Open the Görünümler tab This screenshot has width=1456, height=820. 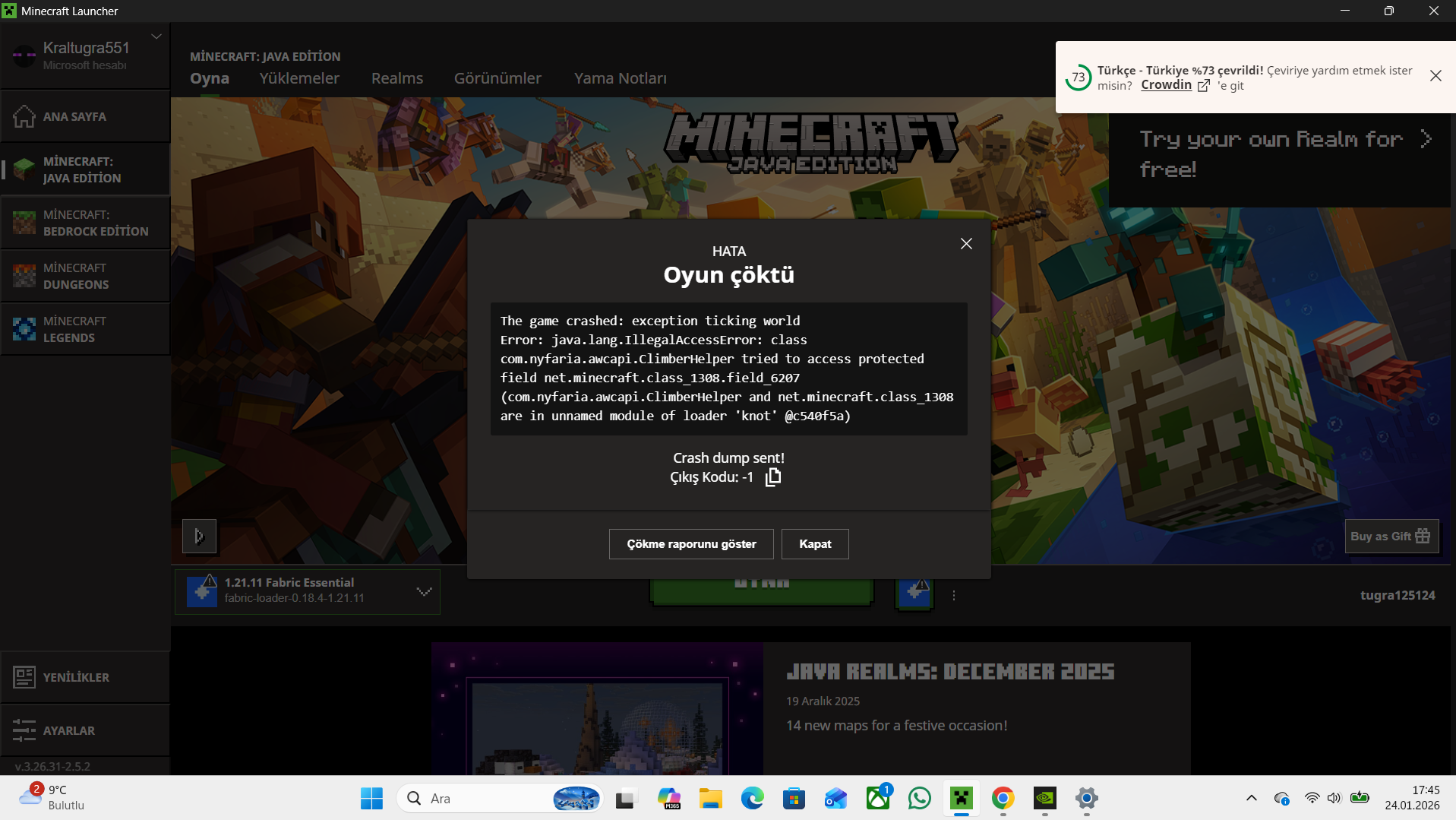[497, 78]
